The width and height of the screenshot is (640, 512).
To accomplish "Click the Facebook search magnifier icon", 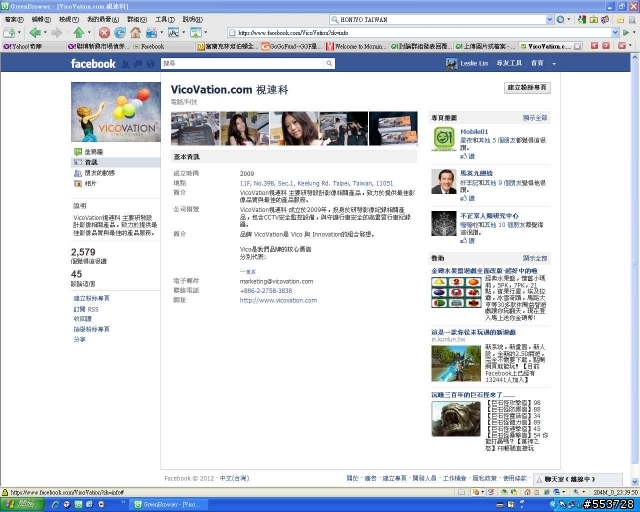I will click(329, 63).
